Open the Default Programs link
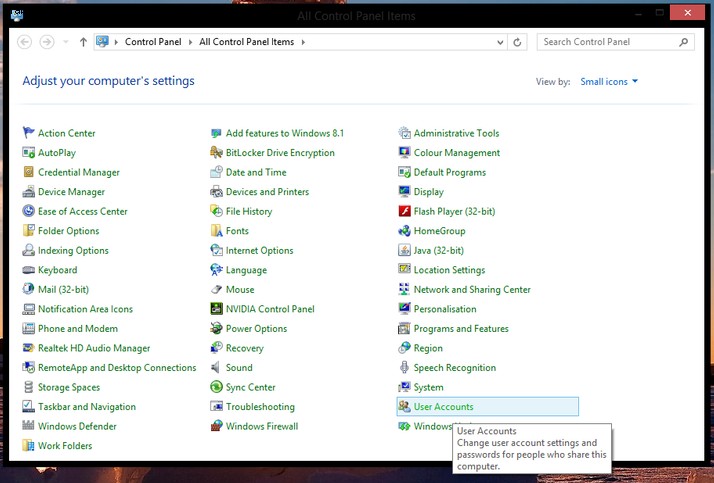This screenshot has width=714, height=483. pos(450,172)
